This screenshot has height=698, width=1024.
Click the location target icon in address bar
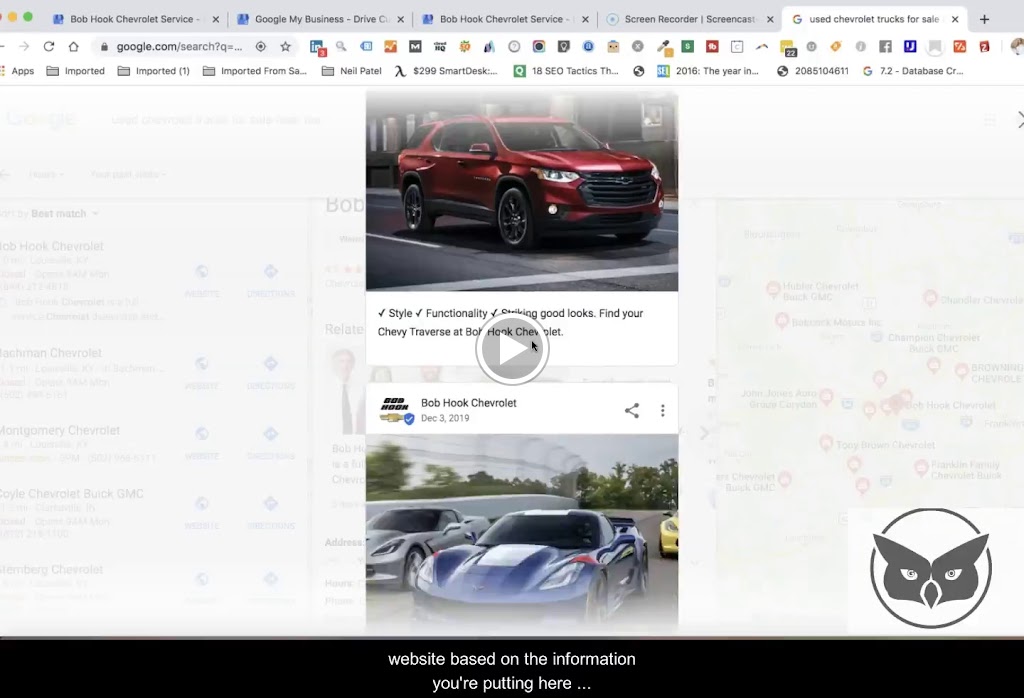point(261,46)
